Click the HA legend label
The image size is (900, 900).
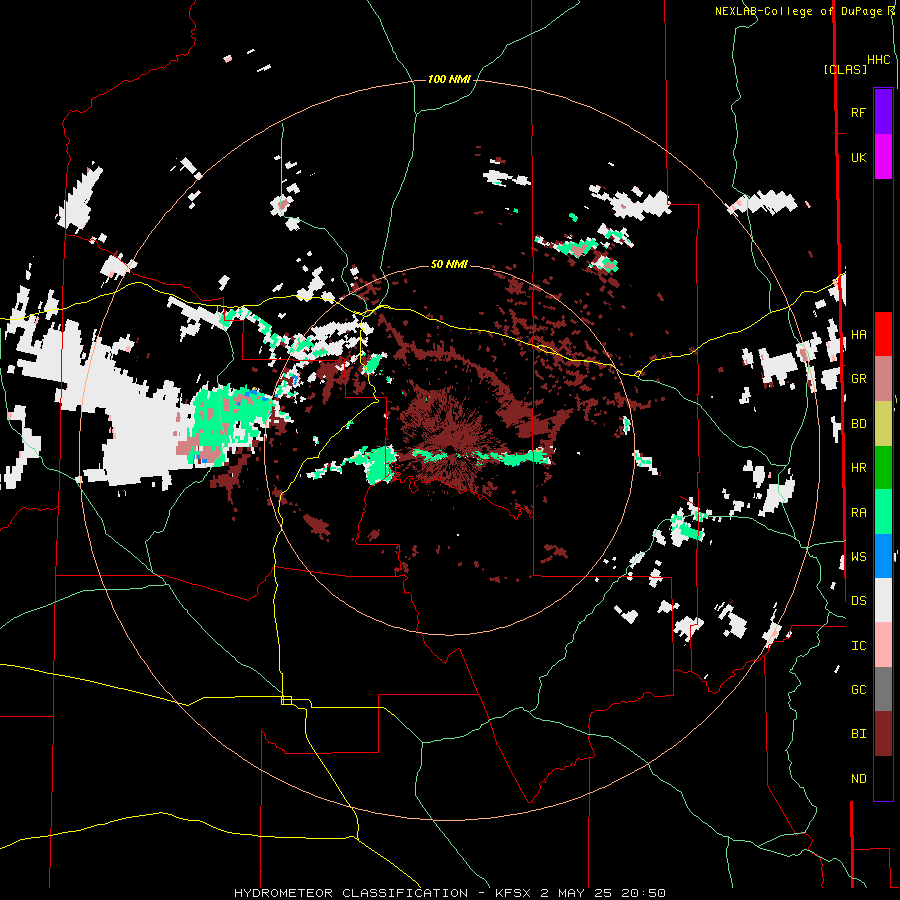[859, 335]
